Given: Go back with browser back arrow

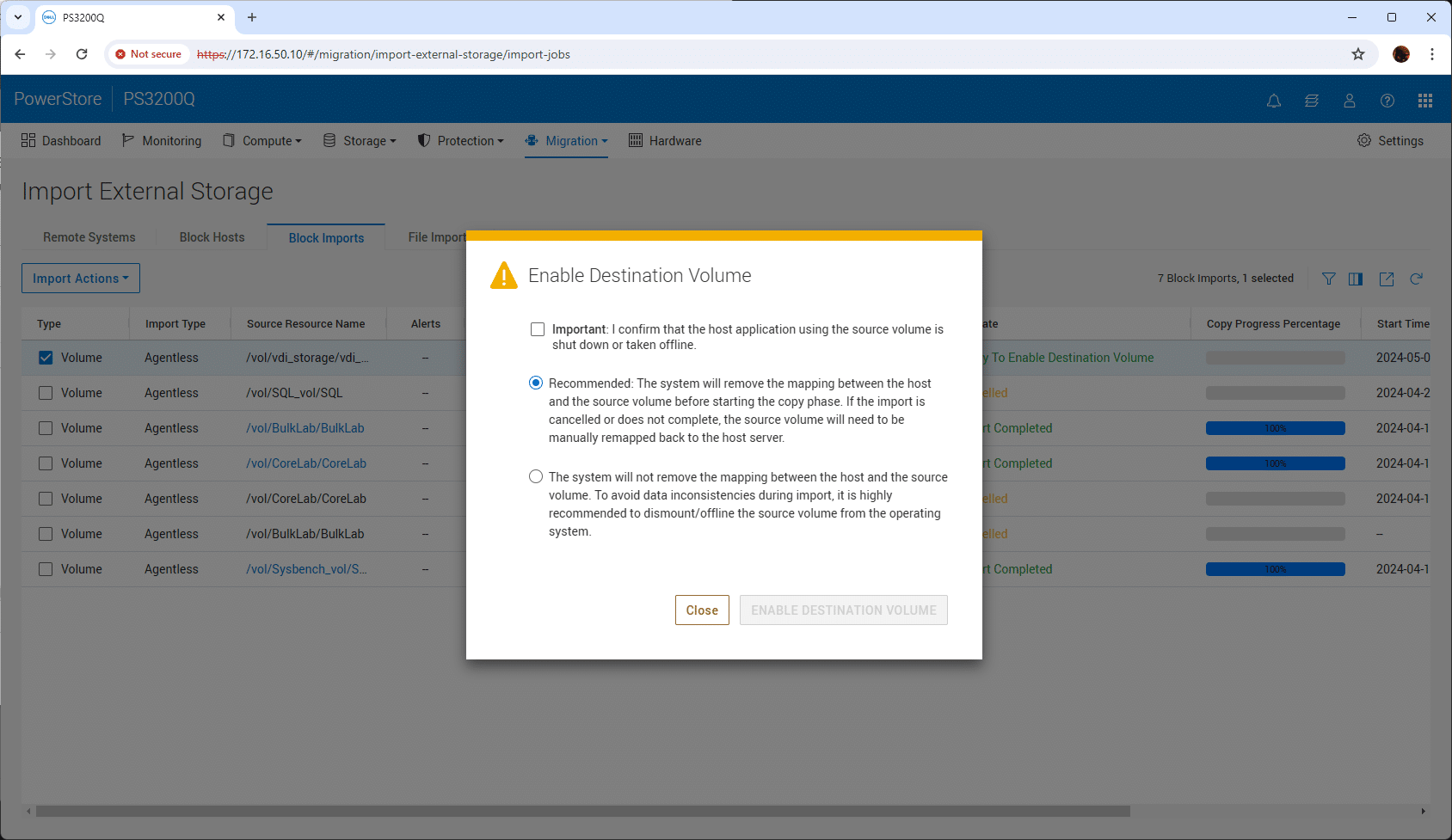Looking at the screenshot, I should [20, 54].
